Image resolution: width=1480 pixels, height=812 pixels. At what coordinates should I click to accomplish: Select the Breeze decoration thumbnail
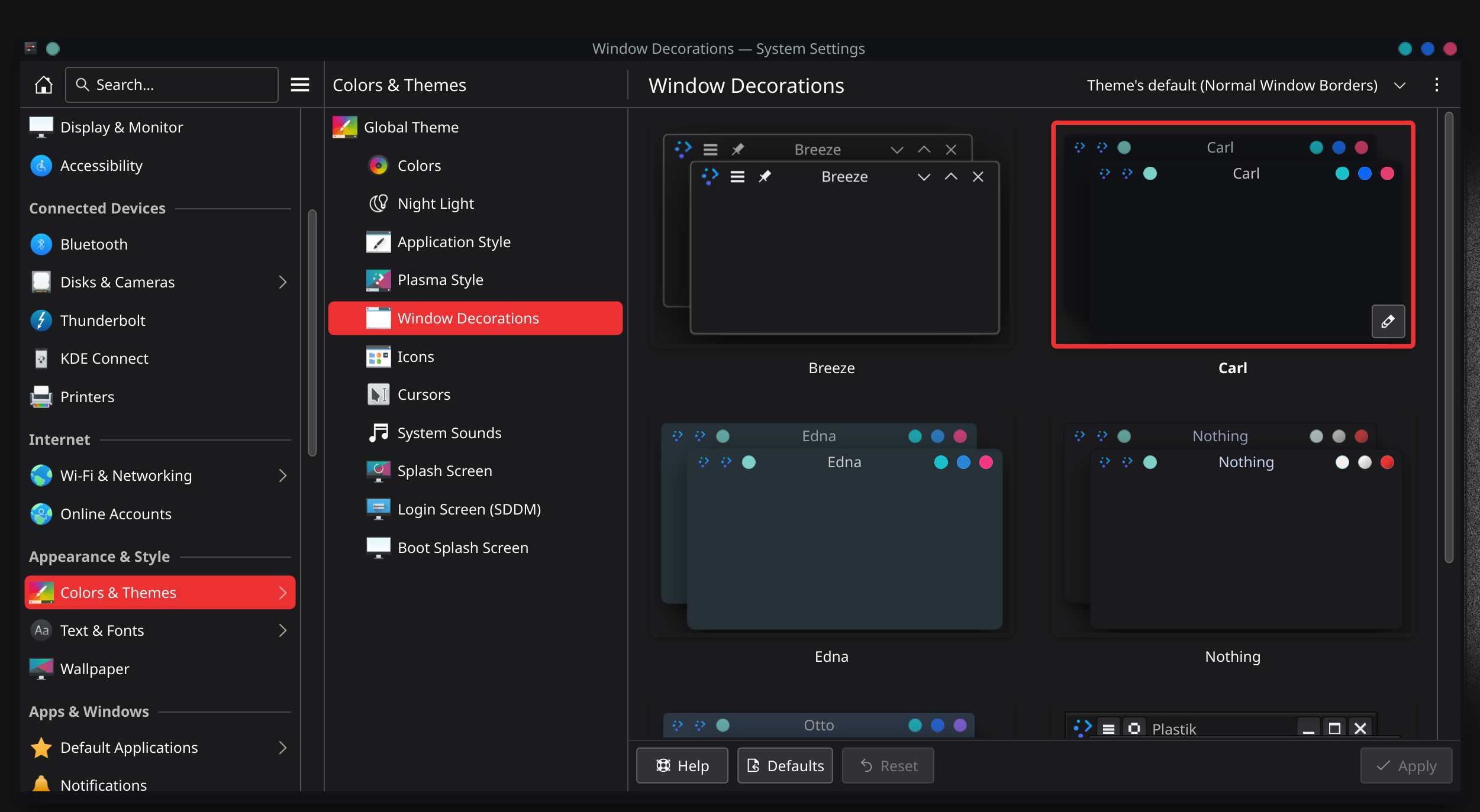[831, 235]
